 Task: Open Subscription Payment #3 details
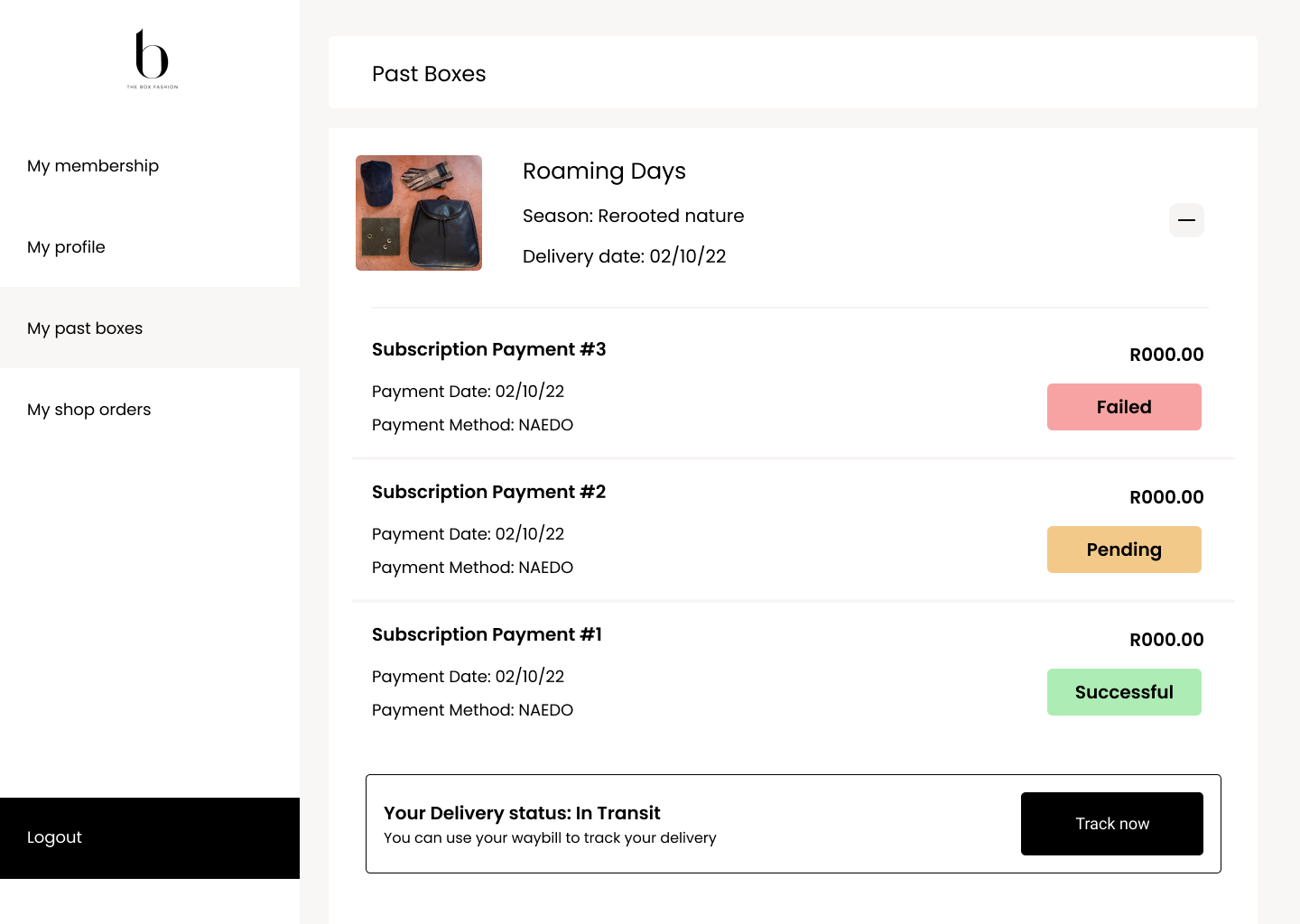point(489,349)
